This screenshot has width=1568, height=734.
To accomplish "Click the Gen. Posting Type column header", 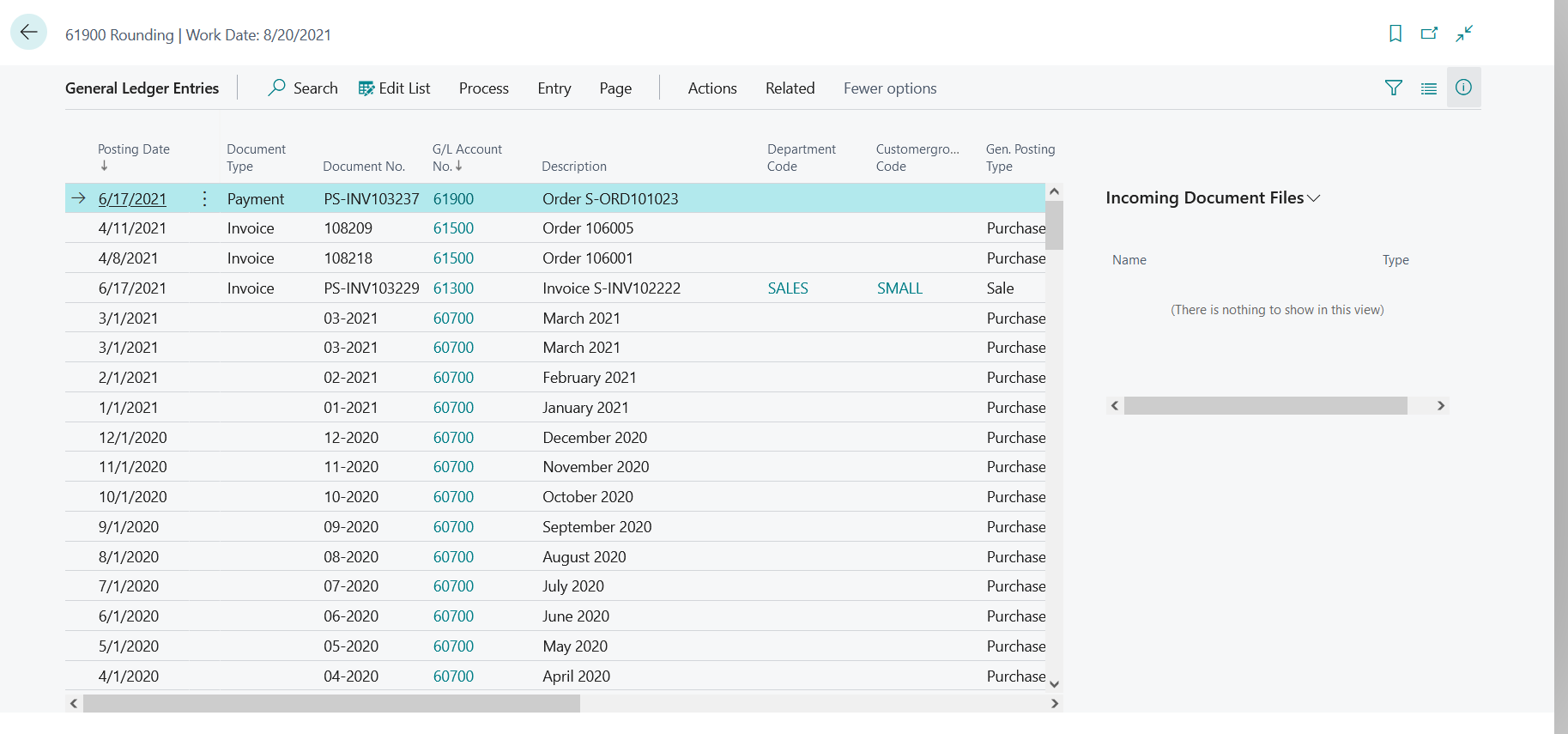I will click(1020, 157).
